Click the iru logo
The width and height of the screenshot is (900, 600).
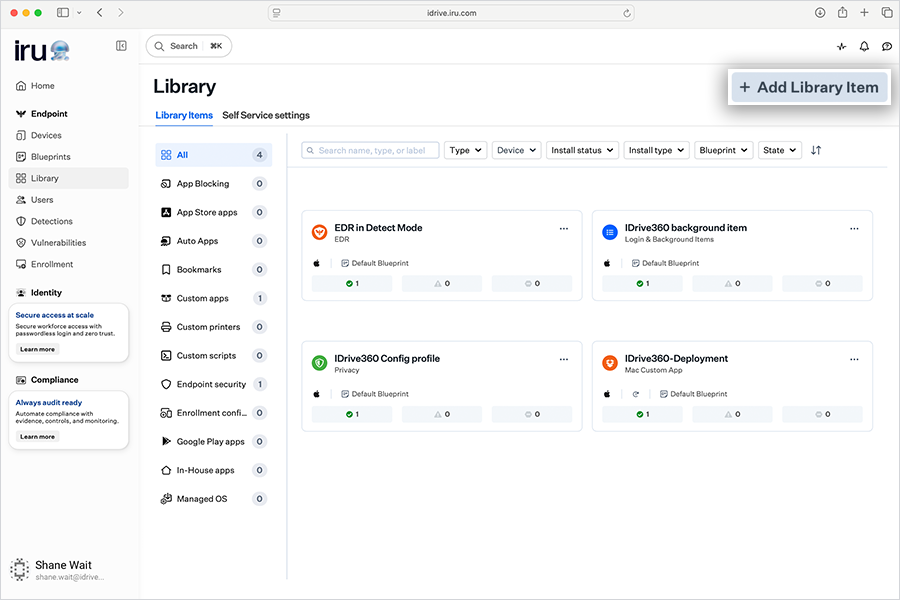[41, 51]
